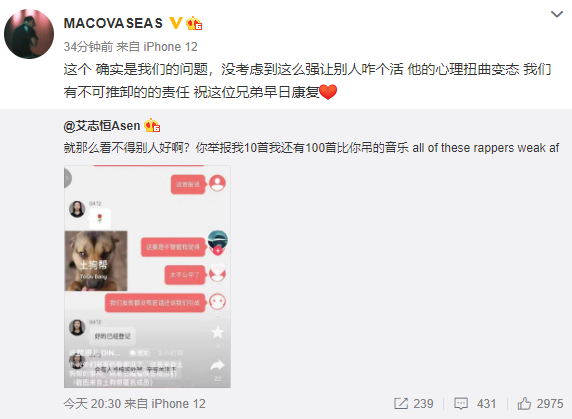The height and width of the screenshot is (419, 572).
Task: Click the orange V verification badge
Action: (176, 23)
